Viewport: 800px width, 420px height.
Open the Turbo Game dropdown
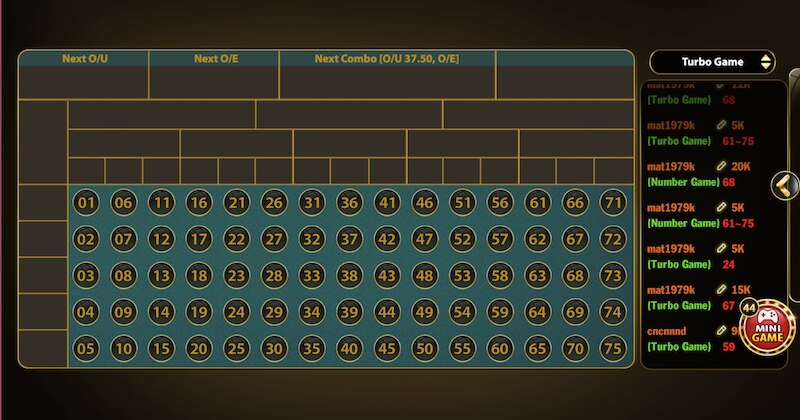click(x=711, y=62)
